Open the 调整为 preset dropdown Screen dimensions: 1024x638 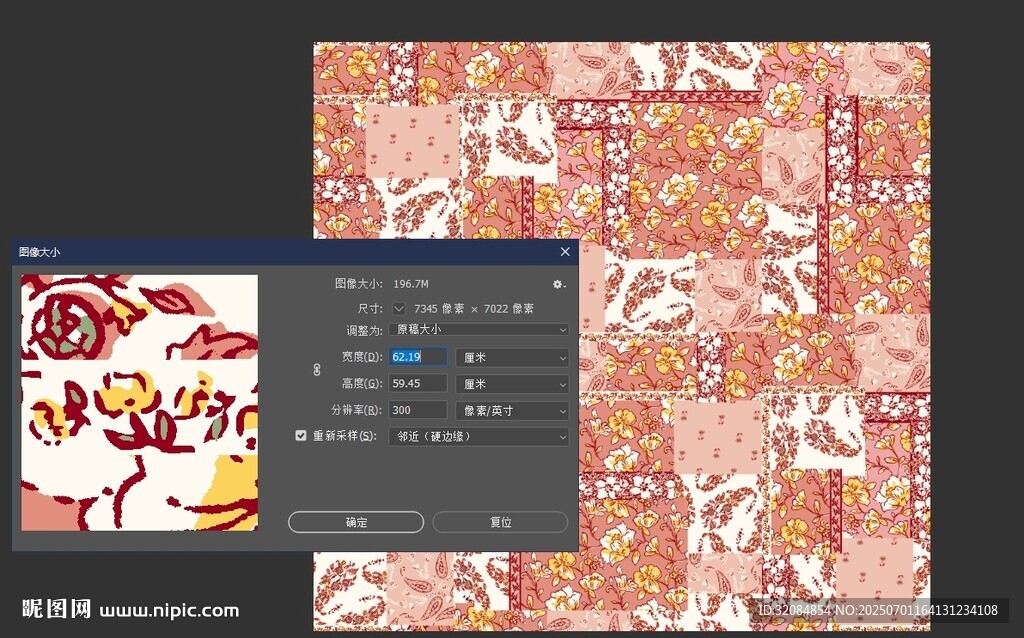478,329
